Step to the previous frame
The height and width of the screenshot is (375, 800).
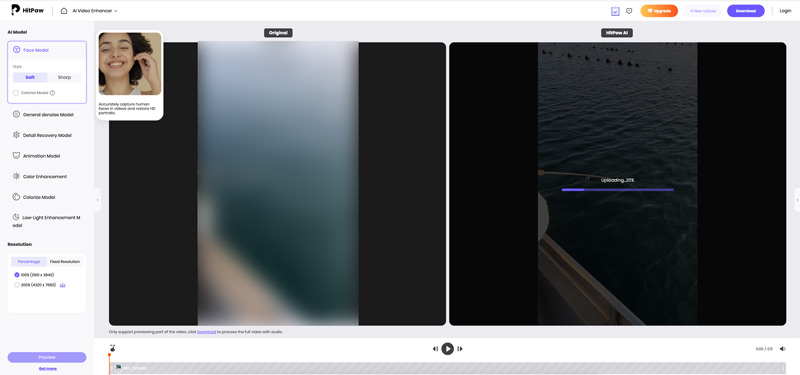pyautogui.click(x=435, y=349)
